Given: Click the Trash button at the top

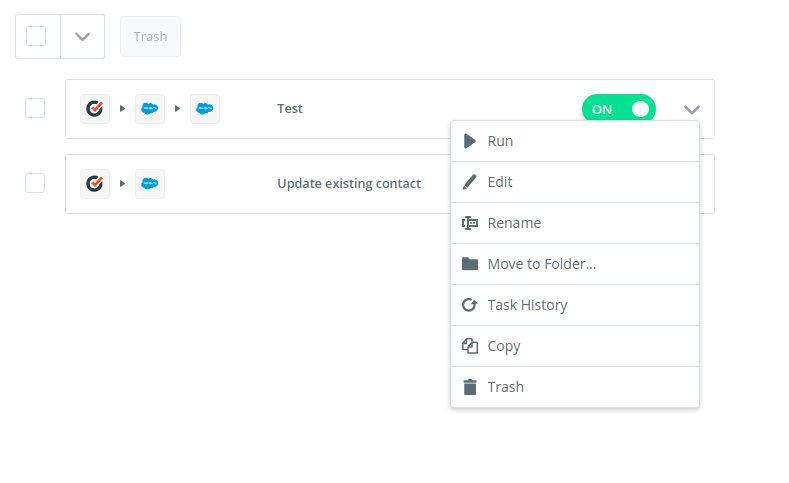Looking at the screenshot, I should click(x=150, y=36).
